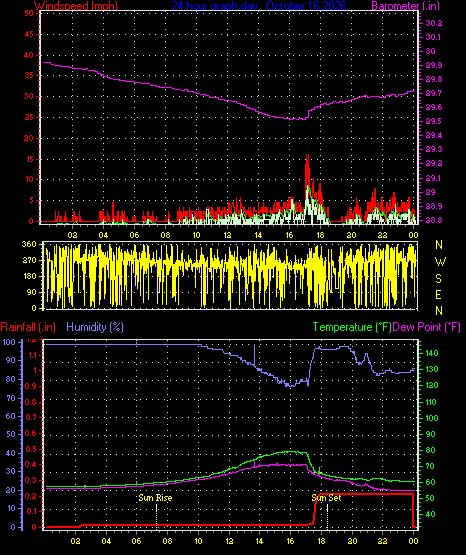The width and height of the screenshot is (466, 555).
Task: Click the yellow "W" compass letter
Action: click(x=440, y=262)
